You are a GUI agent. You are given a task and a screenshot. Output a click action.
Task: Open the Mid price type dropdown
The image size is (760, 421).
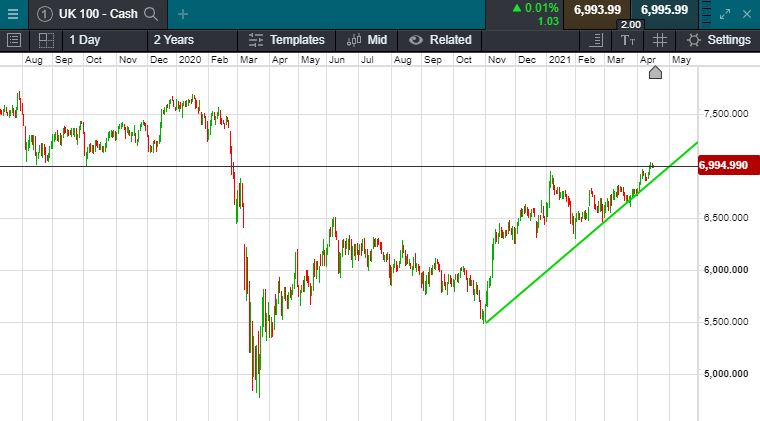coord(365,40)
